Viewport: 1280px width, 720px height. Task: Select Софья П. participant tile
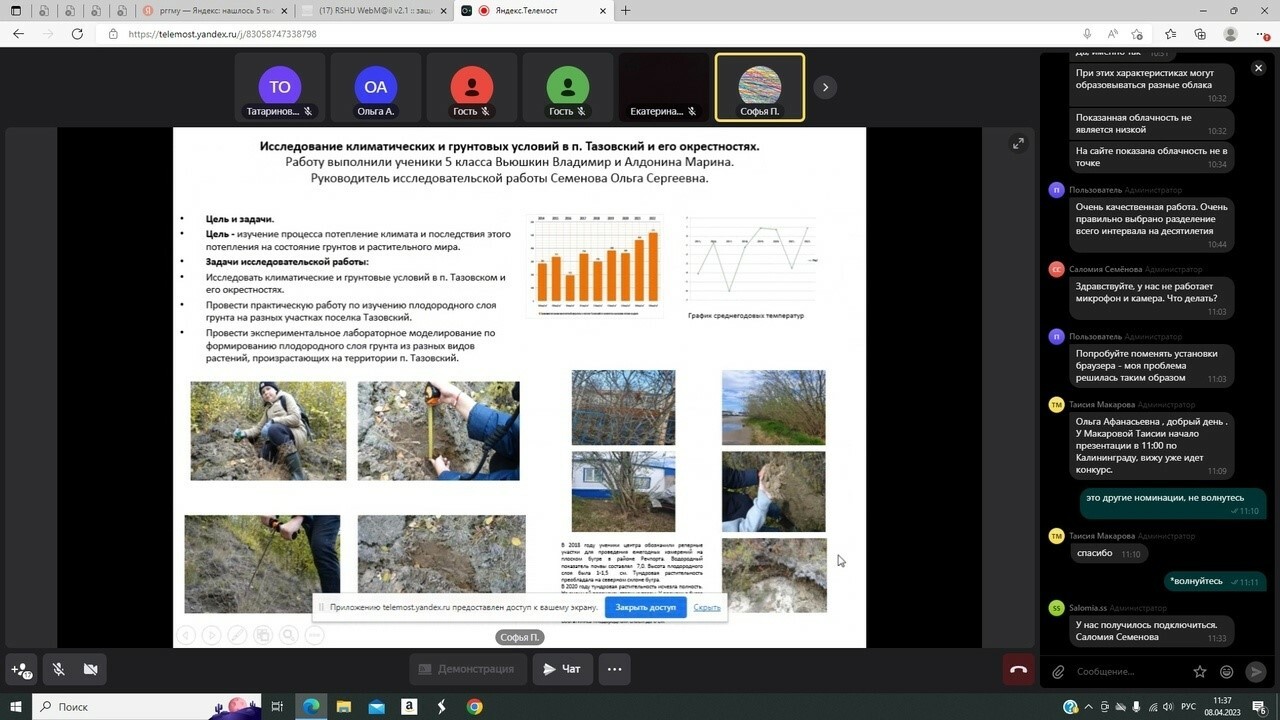click(x=760, y=87)
